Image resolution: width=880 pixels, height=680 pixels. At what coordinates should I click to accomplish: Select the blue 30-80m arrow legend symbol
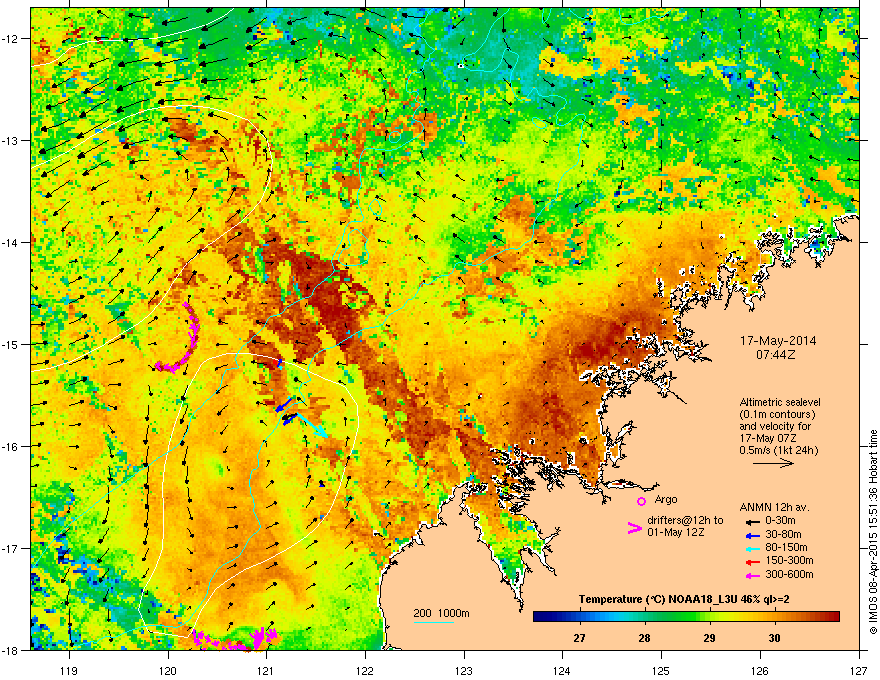click(753, 535)
